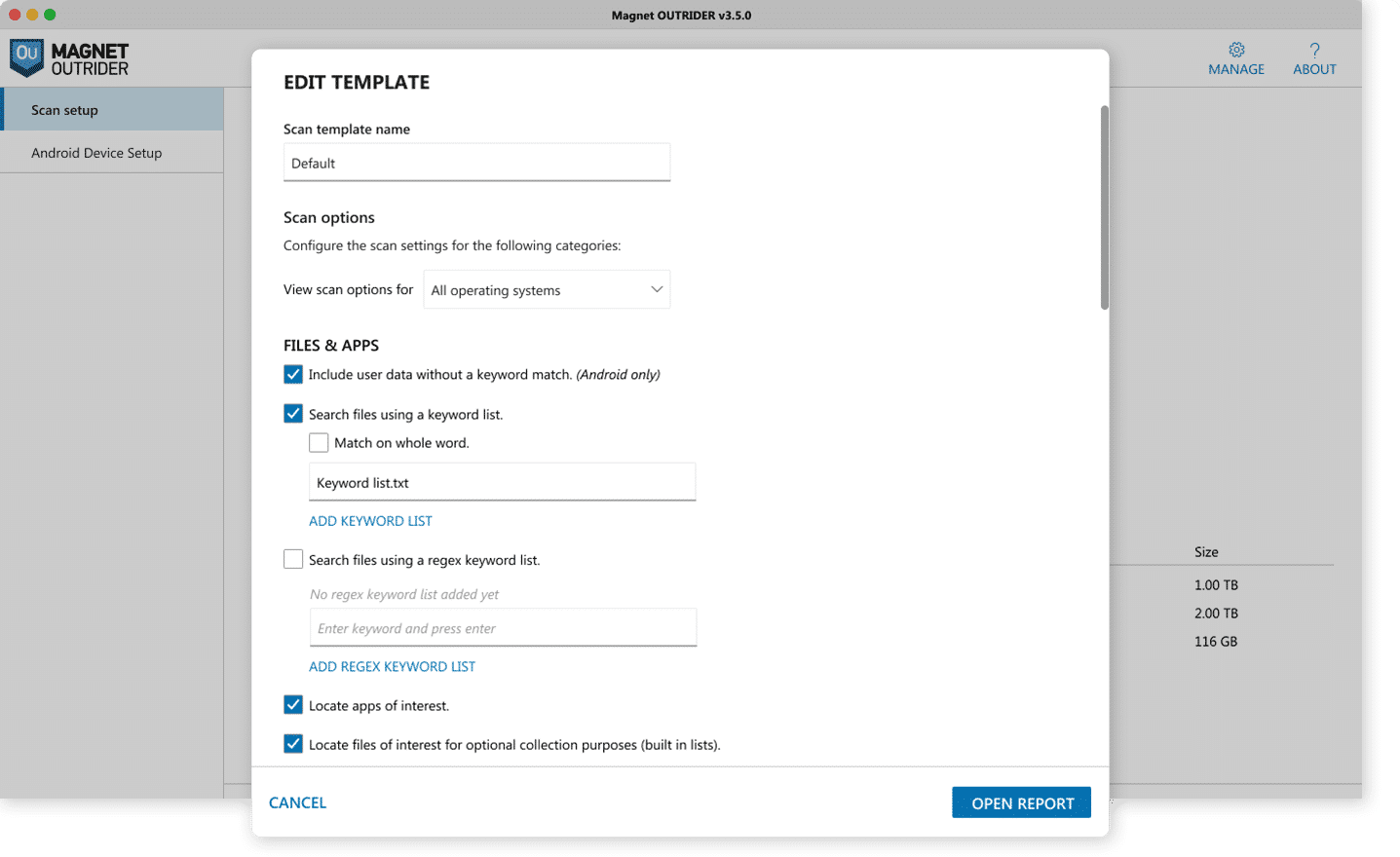Select Scan setup in the sidebar
1400x857 pixels.
[112, 110]
